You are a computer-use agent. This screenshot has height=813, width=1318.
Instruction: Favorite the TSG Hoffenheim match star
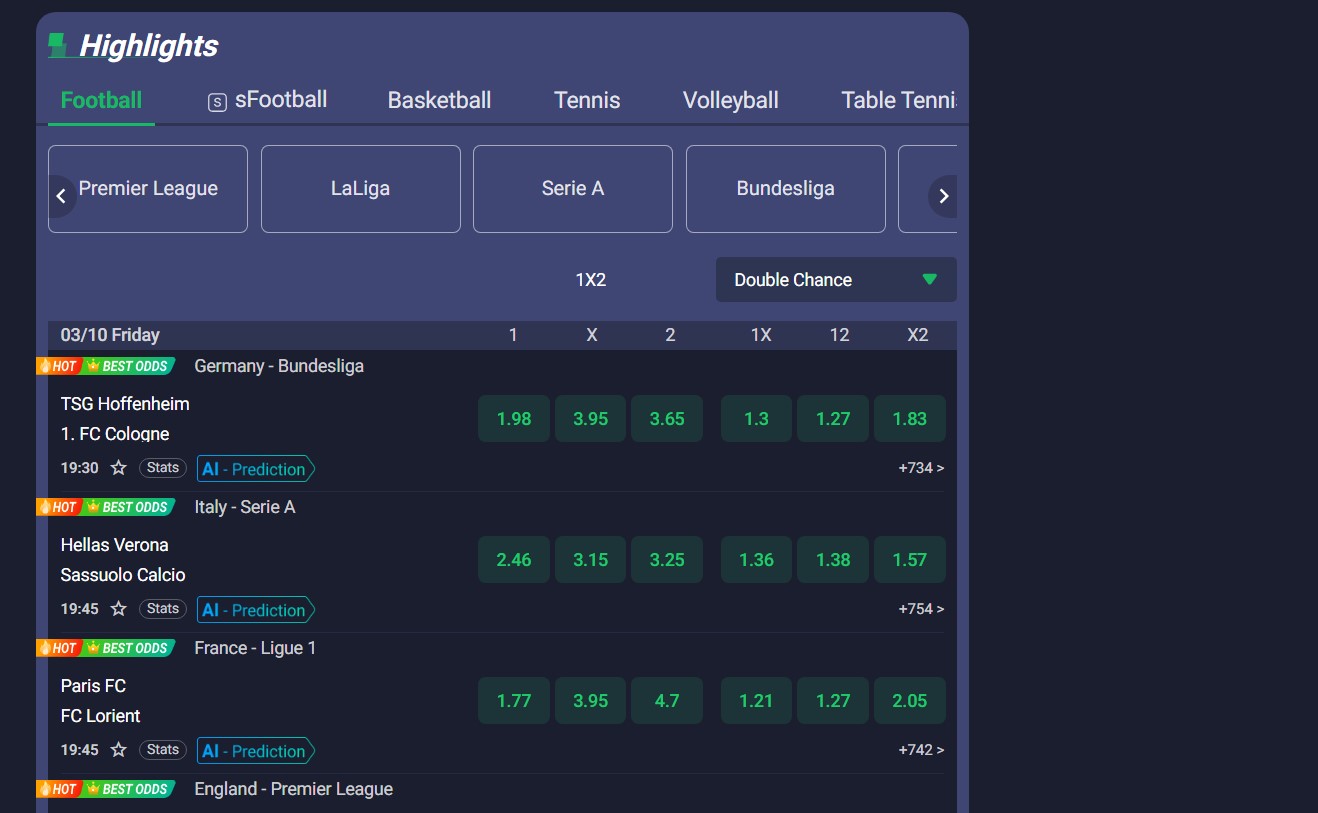(118, 468)
